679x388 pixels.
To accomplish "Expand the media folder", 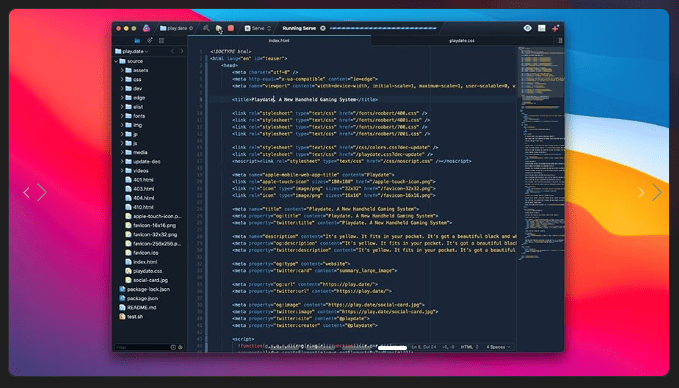I will click(x=122, y=152).
